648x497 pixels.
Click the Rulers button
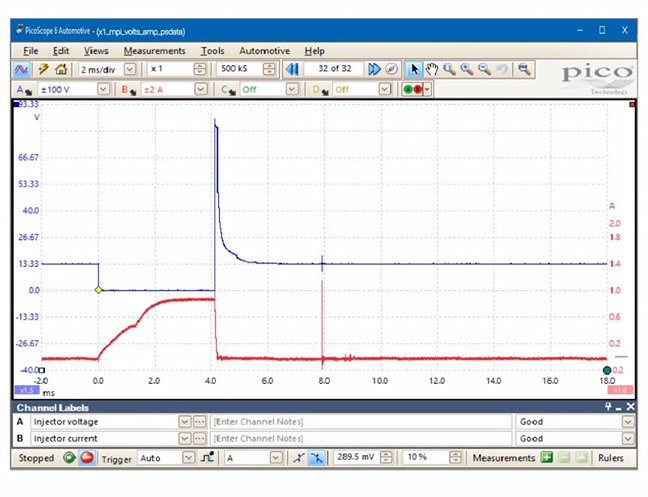click(x=611, y=458)
